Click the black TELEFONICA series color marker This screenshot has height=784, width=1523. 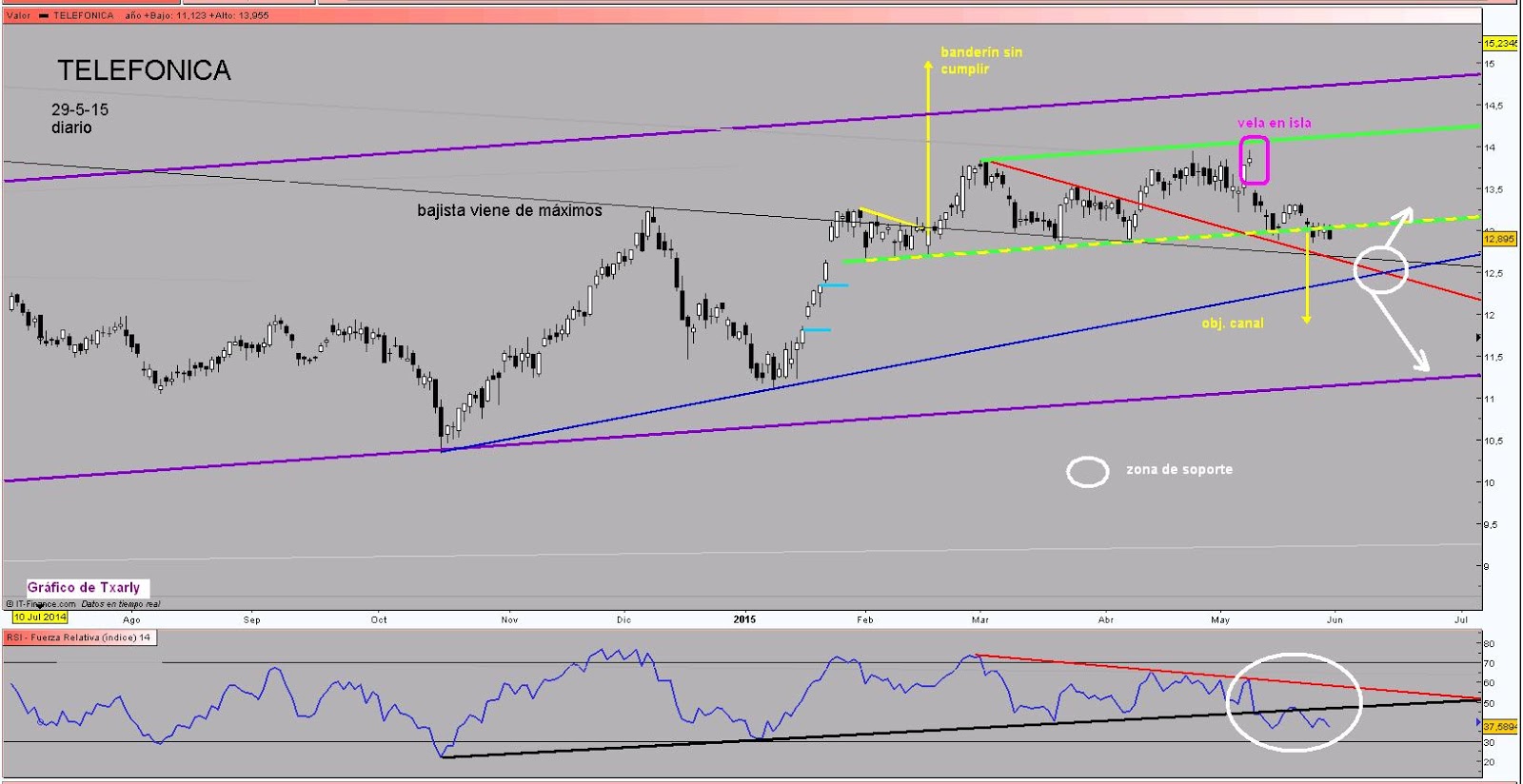click(43, 16)
